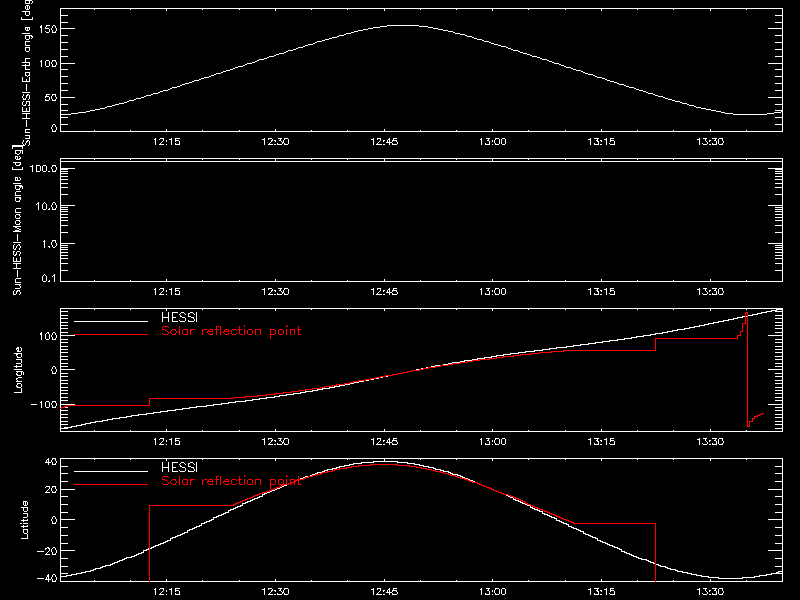The width and height of the screenshot is (800, 600).
Task: Click Solar reflection point legend in Longitude plot
Action: (231, 331)
